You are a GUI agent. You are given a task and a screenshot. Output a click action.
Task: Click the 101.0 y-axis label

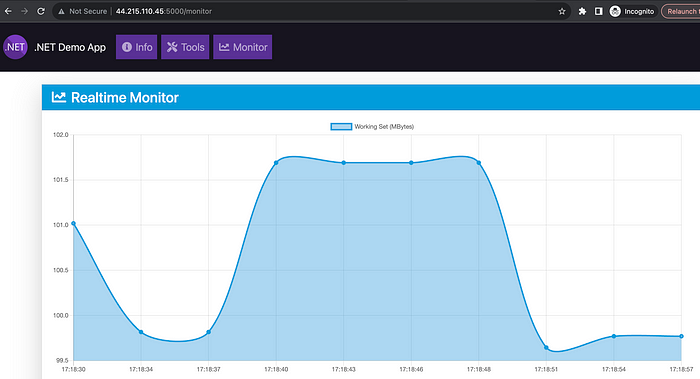click(x=61, y=225)
